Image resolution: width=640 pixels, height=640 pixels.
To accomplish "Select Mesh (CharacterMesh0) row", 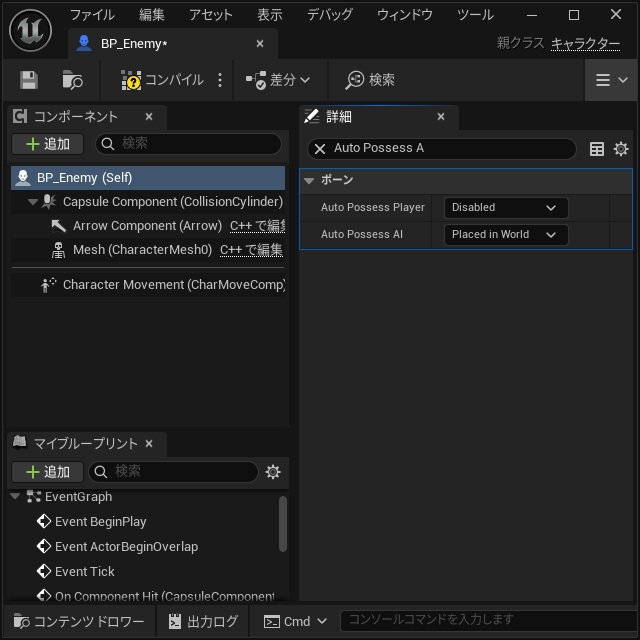I will 142,249.
